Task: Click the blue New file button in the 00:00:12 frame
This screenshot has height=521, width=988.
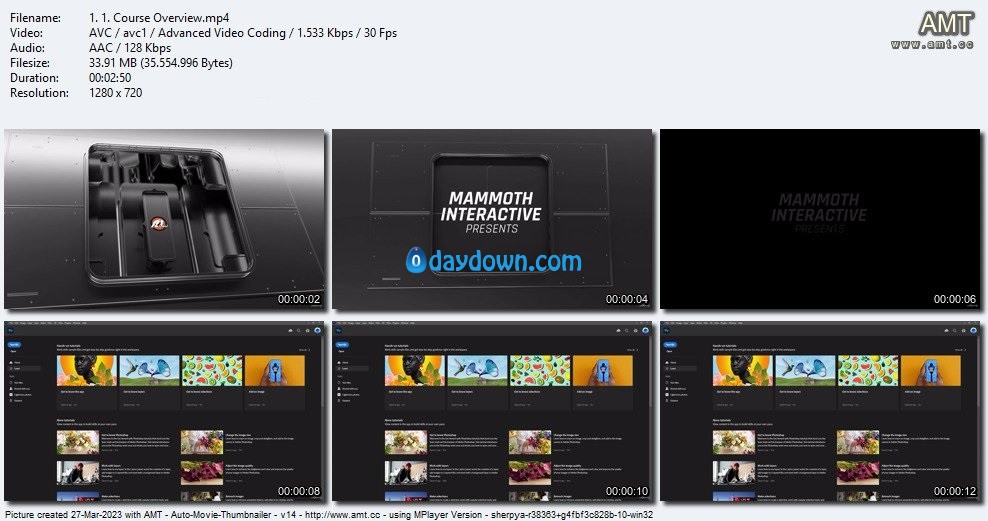Action: coord(670,345)
